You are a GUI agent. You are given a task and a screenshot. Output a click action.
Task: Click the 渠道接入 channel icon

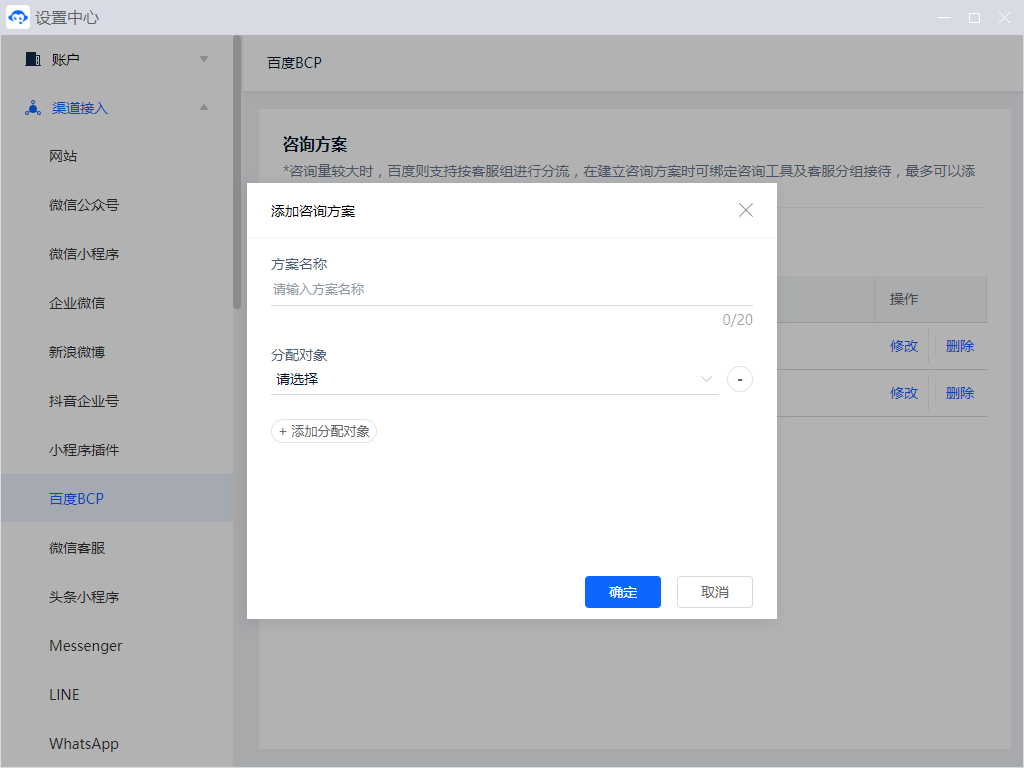point(33,108)
